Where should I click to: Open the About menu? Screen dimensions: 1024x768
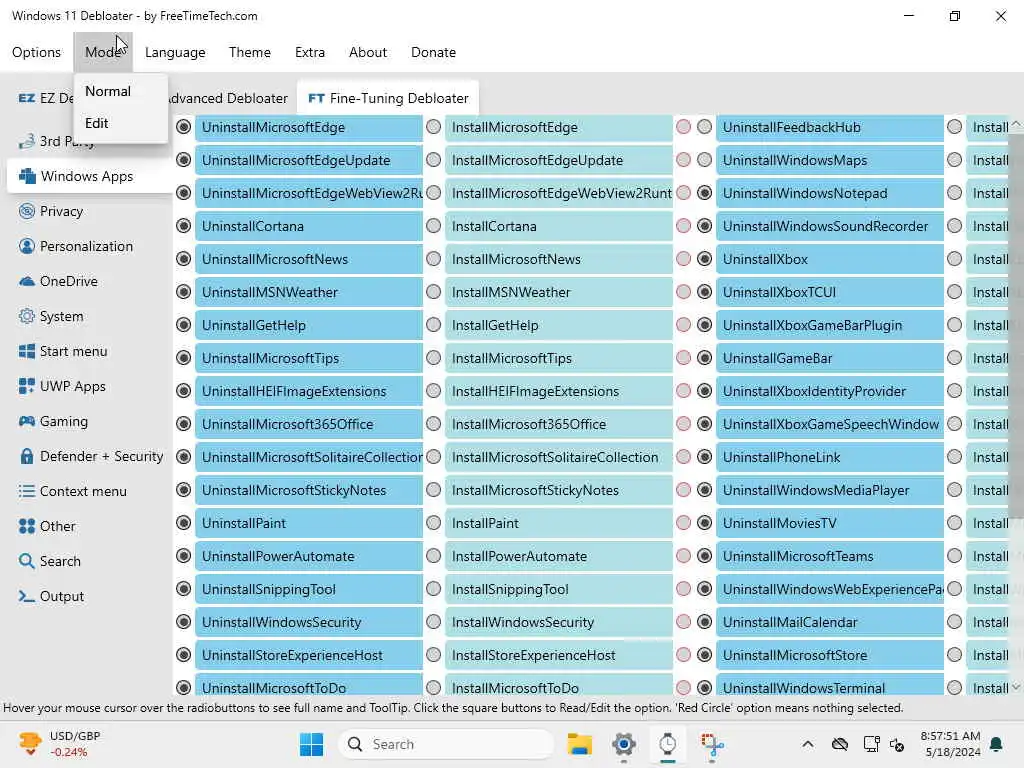(x=368, y=52)
